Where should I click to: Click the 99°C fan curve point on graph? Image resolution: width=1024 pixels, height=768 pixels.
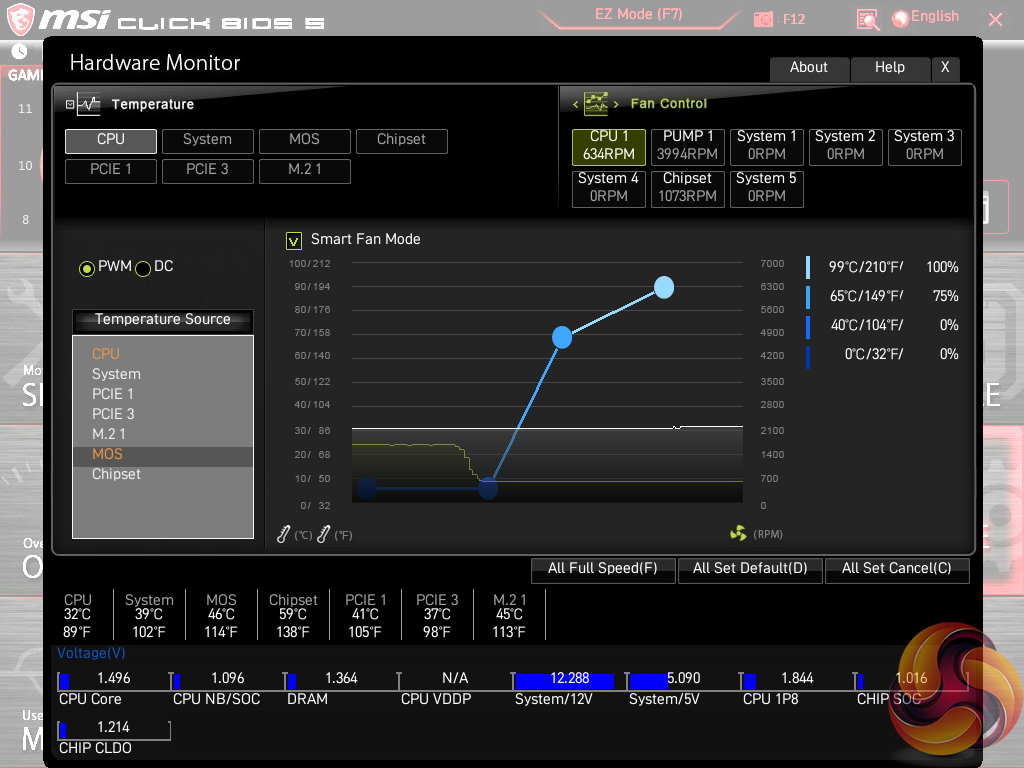point(664,288)
